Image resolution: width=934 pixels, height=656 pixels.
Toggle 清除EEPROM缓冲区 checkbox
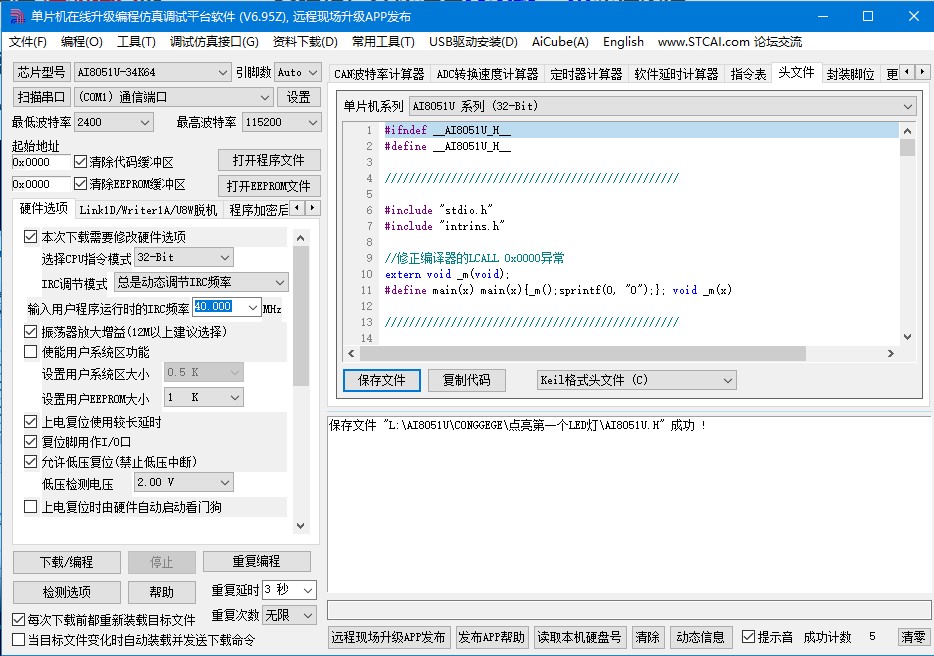tap(80, 184)
